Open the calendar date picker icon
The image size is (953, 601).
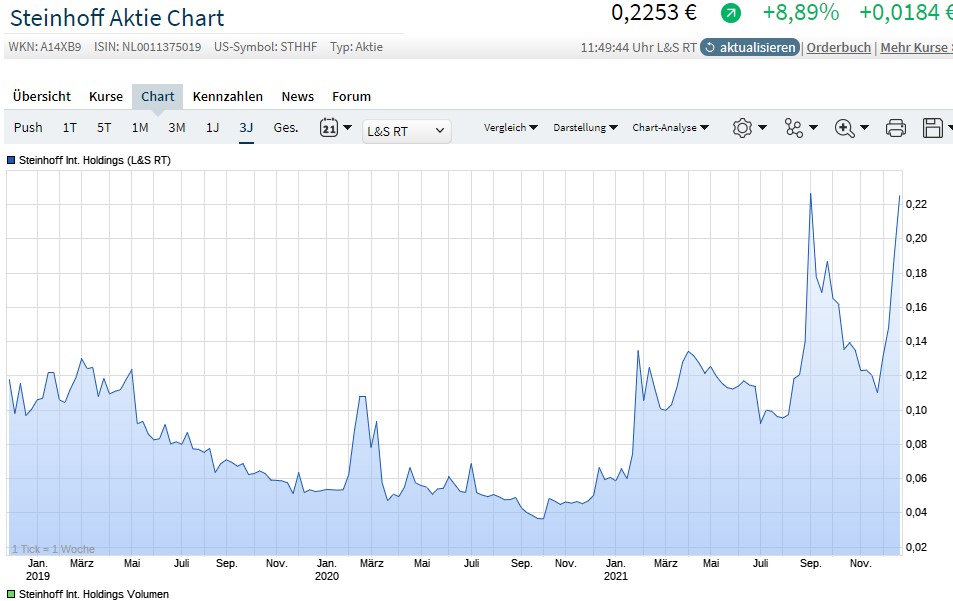[330, 128]
